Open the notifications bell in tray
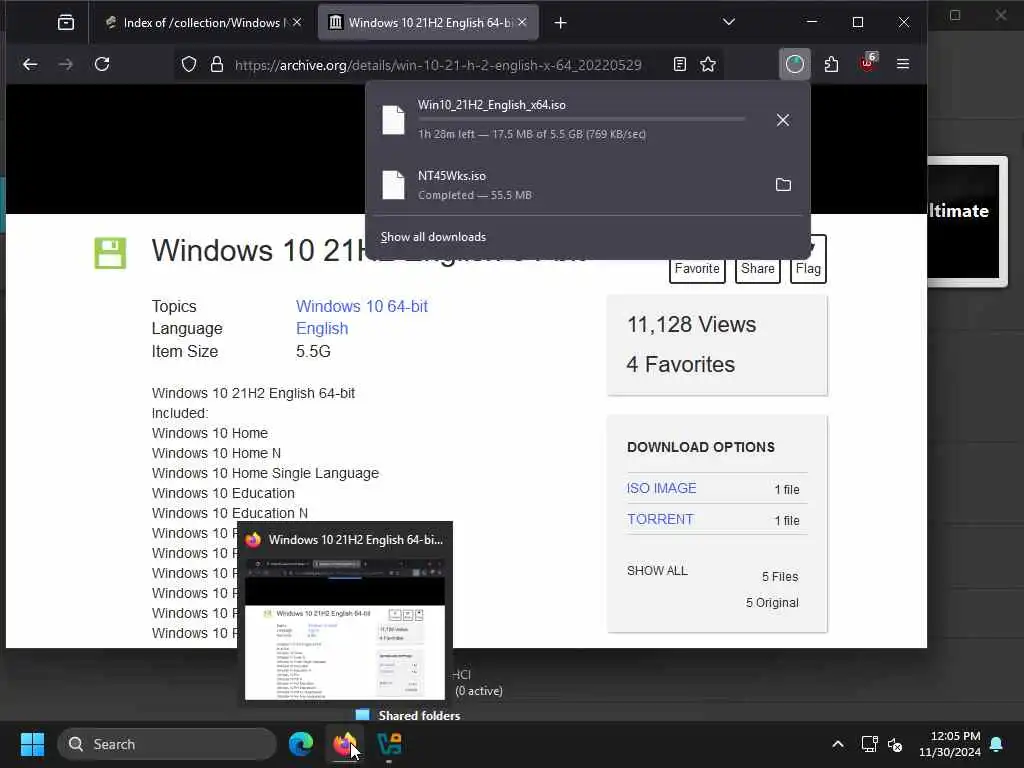 pos(997,744)
